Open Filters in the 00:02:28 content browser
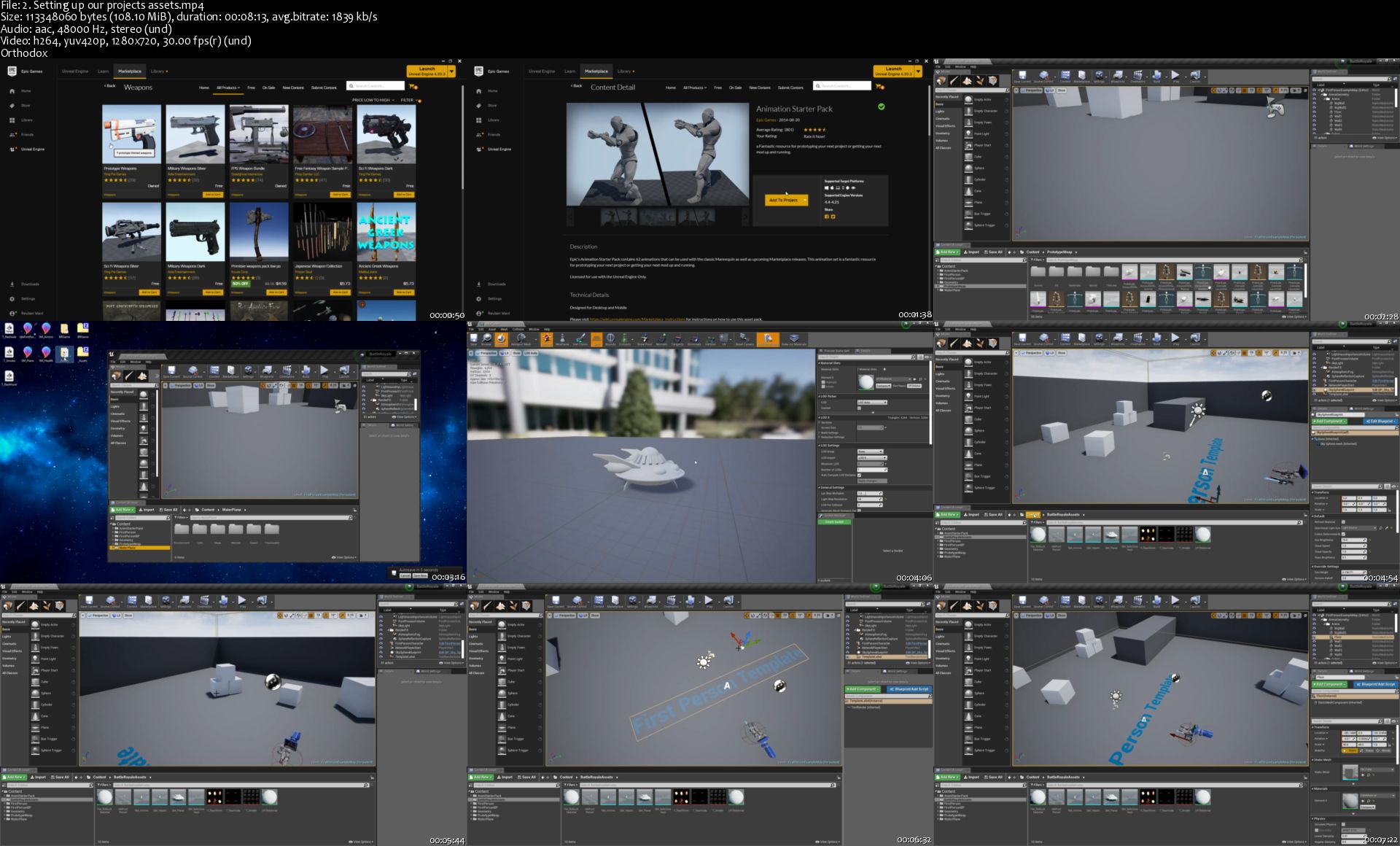Screen dimensions: 1400x846 pyautogui.click(x=1037, y=259)
